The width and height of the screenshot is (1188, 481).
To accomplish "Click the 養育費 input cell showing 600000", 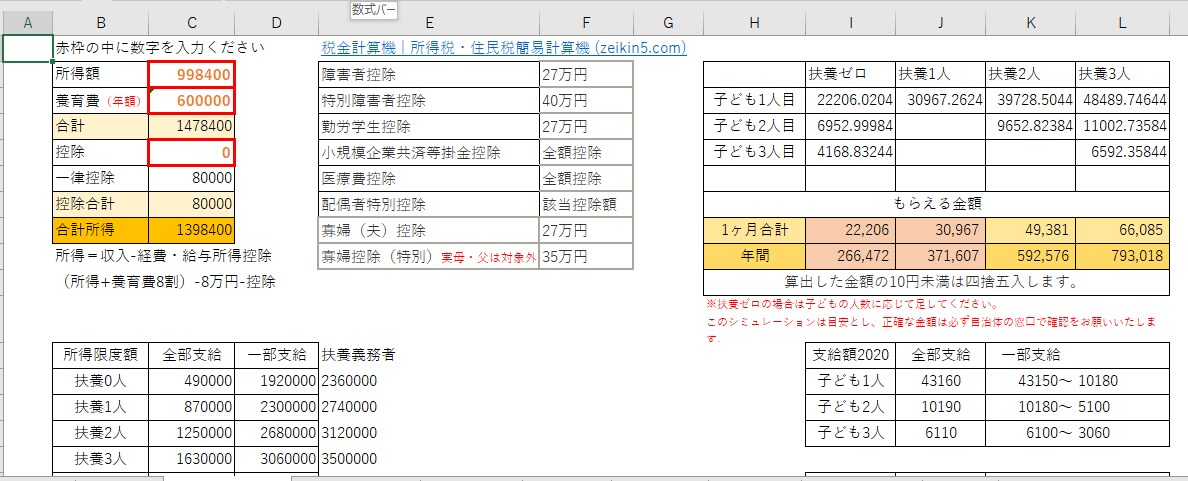I will pos(192,100).
